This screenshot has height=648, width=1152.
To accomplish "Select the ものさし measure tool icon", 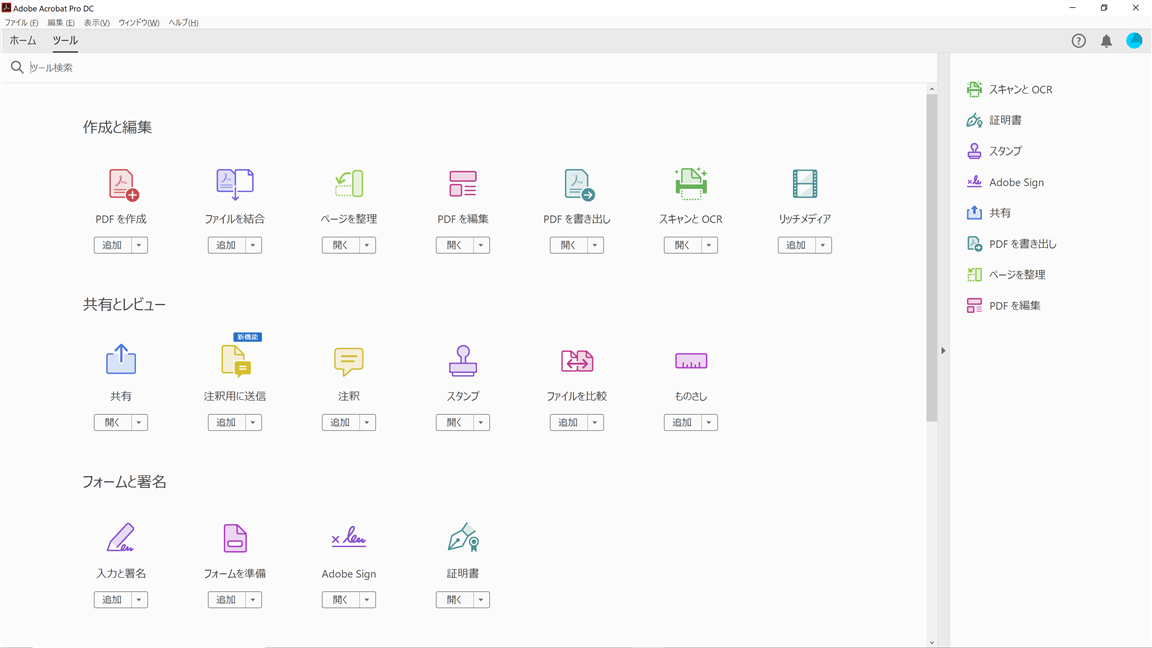I will point(690,361).
